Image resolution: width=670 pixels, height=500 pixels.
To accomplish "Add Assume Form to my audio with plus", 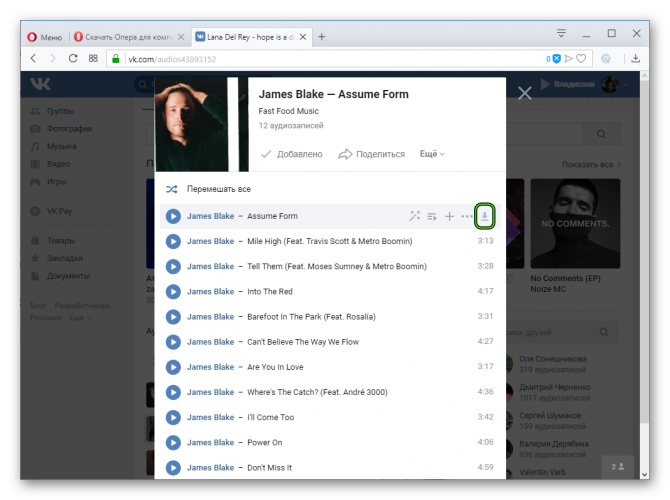I will (x=449, y=216).
